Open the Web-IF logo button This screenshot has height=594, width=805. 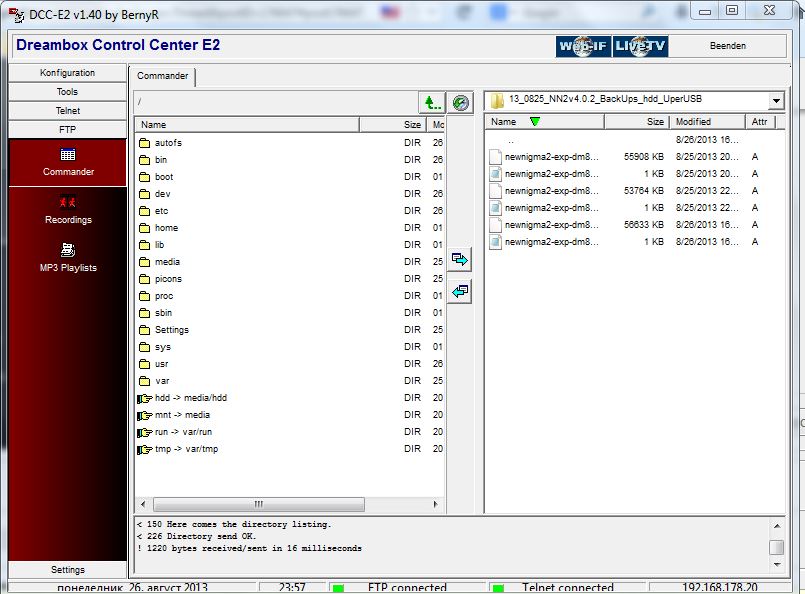pos(583,46)
